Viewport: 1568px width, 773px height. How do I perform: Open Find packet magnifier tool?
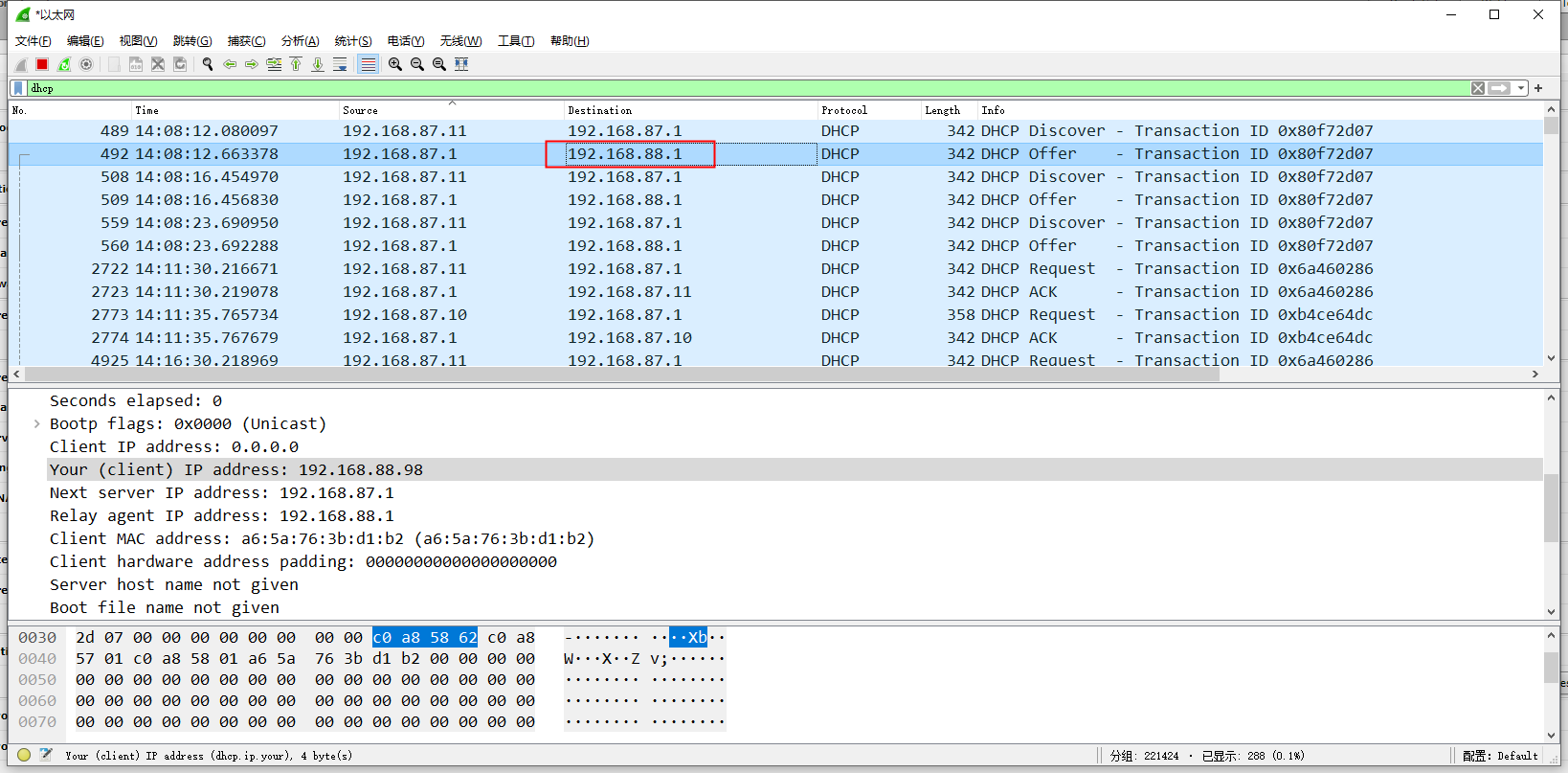pos(208,64)
